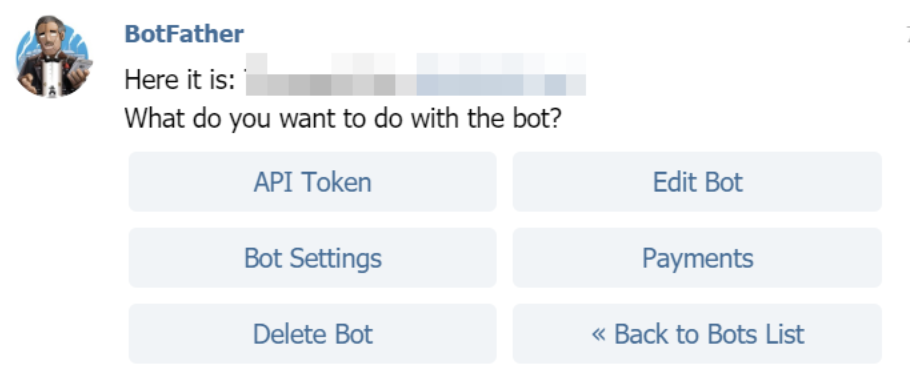Open the BotFather contact from its name
The width and height of the screenshot is (910, 386).
pyautogui.click(x=184, y=34)
